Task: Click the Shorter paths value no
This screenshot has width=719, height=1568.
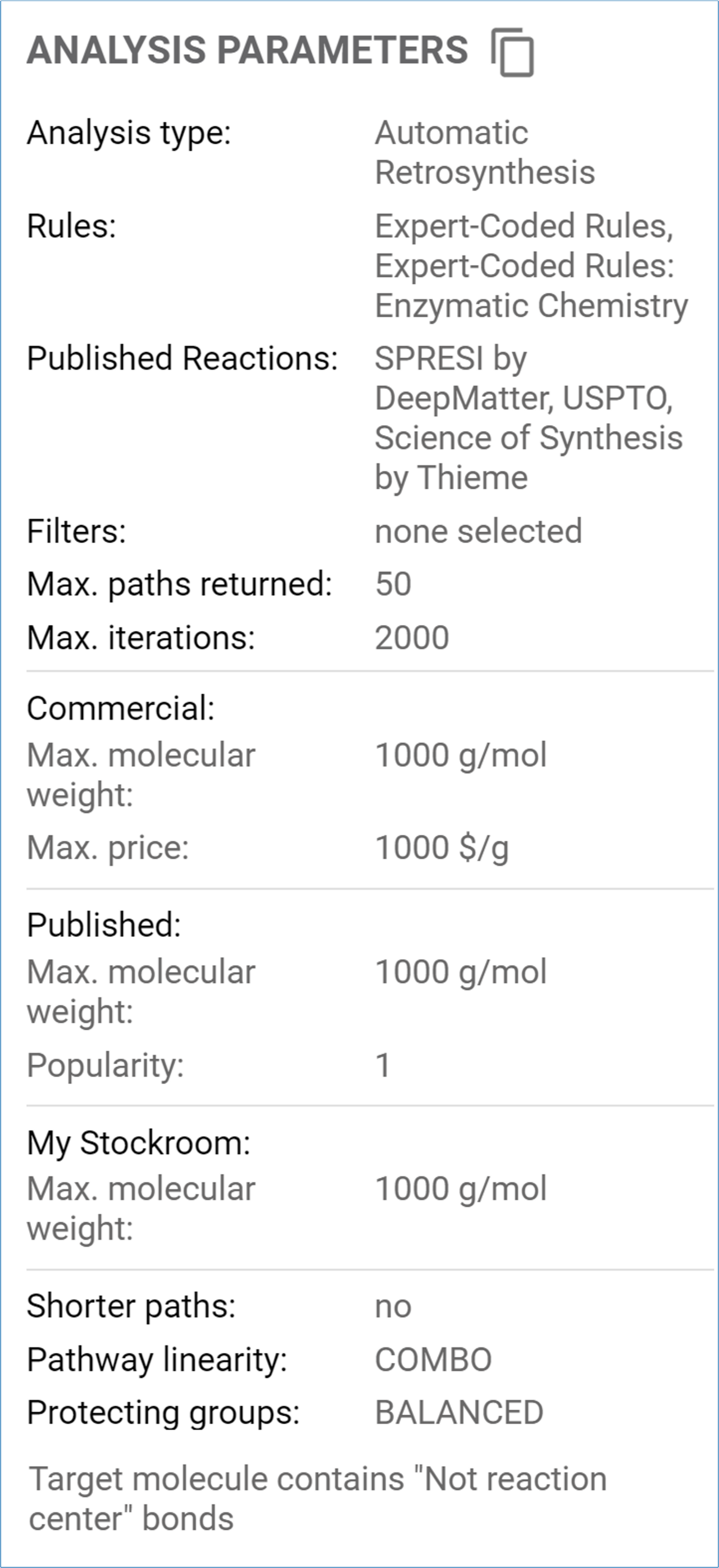Action: 393,1306
